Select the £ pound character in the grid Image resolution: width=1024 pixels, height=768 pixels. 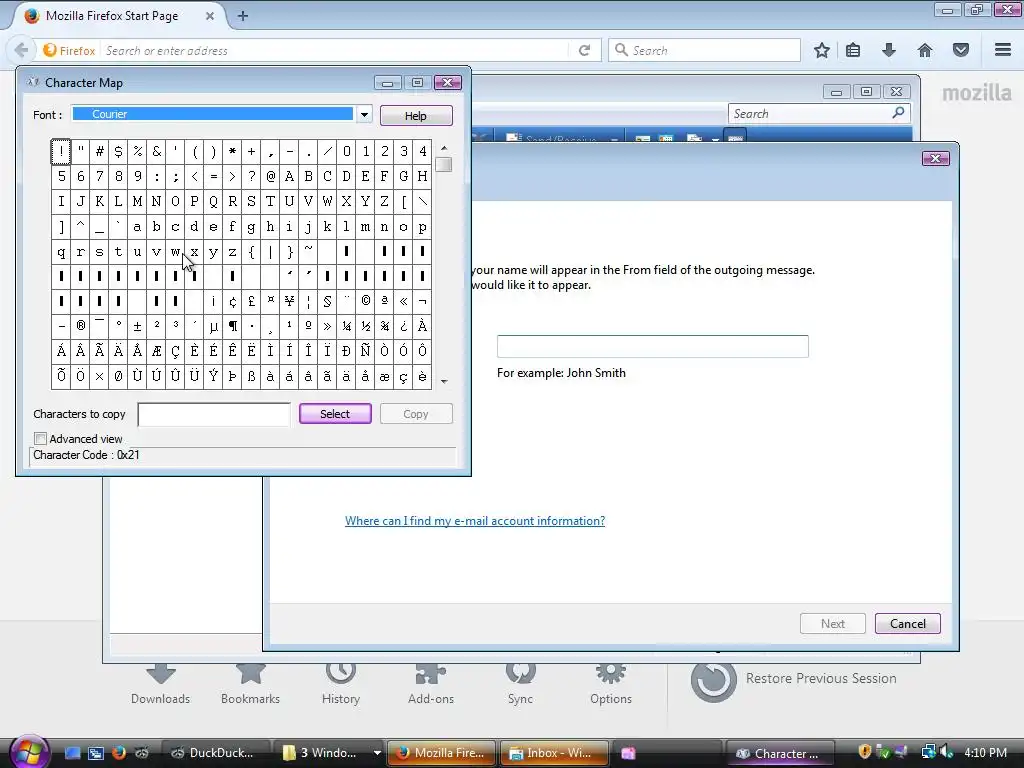[251, 301]
